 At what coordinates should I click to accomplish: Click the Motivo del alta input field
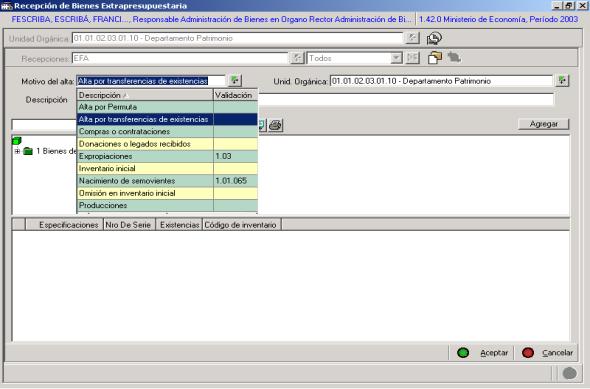(x=151, y=81)
